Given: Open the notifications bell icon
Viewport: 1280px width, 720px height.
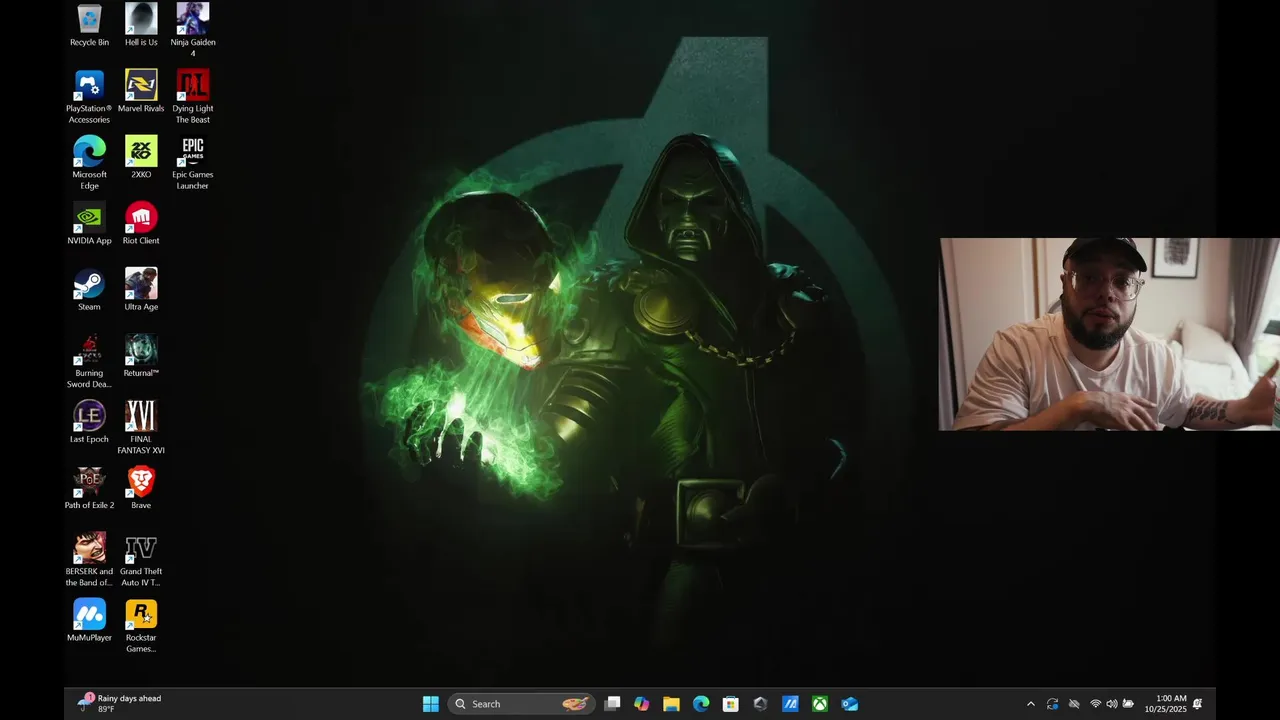Looking at the screenshot, I should 1198,704.
